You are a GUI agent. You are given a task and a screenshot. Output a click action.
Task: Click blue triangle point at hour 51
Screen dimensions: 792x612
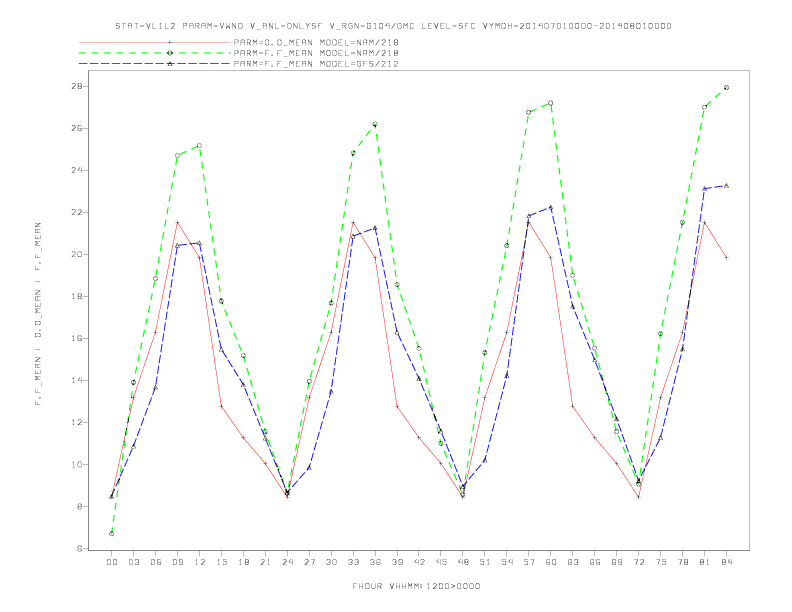(x=485, y=460)
